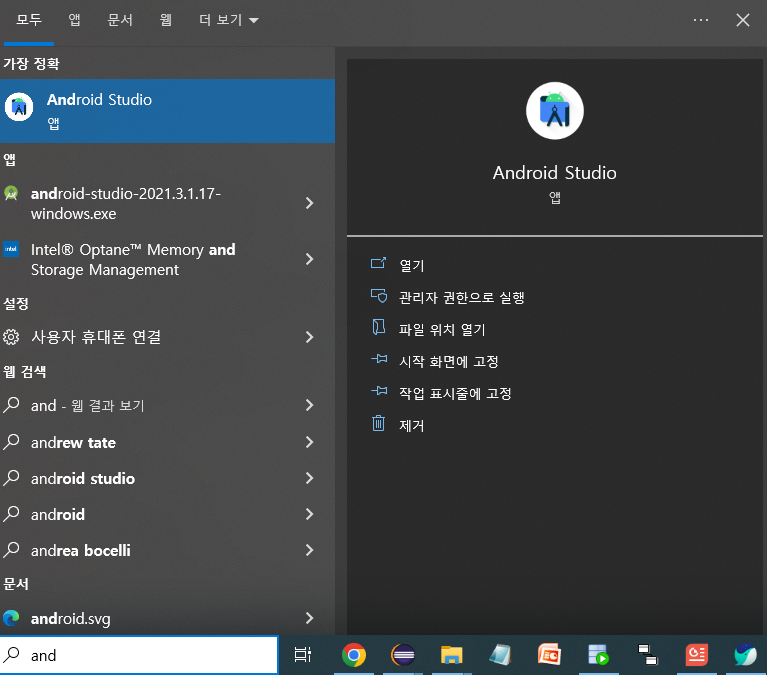Click pin icon for 시작 화면에 고정
Viewport: 767px width, 675px height.
379,360
